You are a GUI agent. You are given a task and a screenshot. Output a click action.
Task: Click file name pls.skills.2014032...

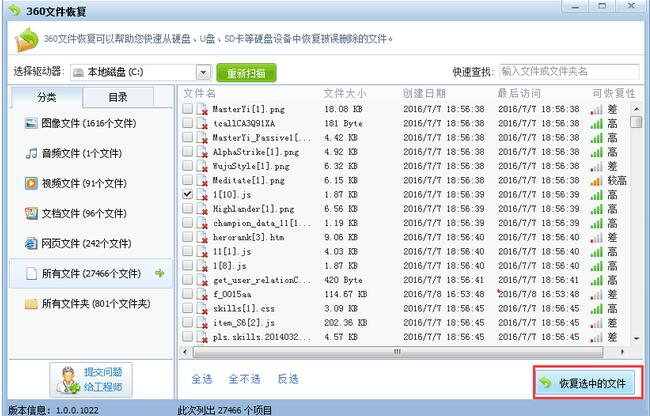click(262, 337)
